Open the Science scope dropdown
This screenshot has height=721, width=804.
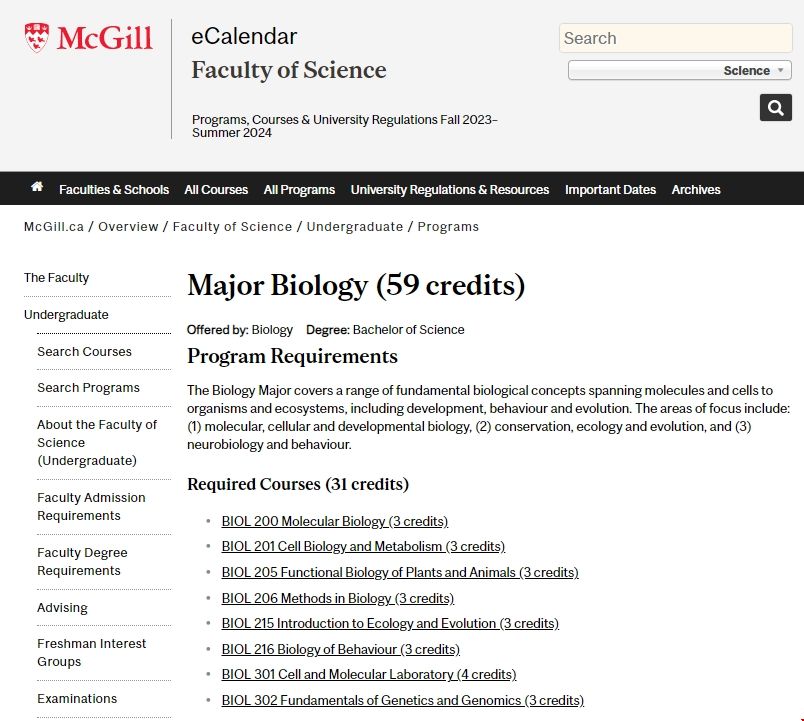coord(679,71)
